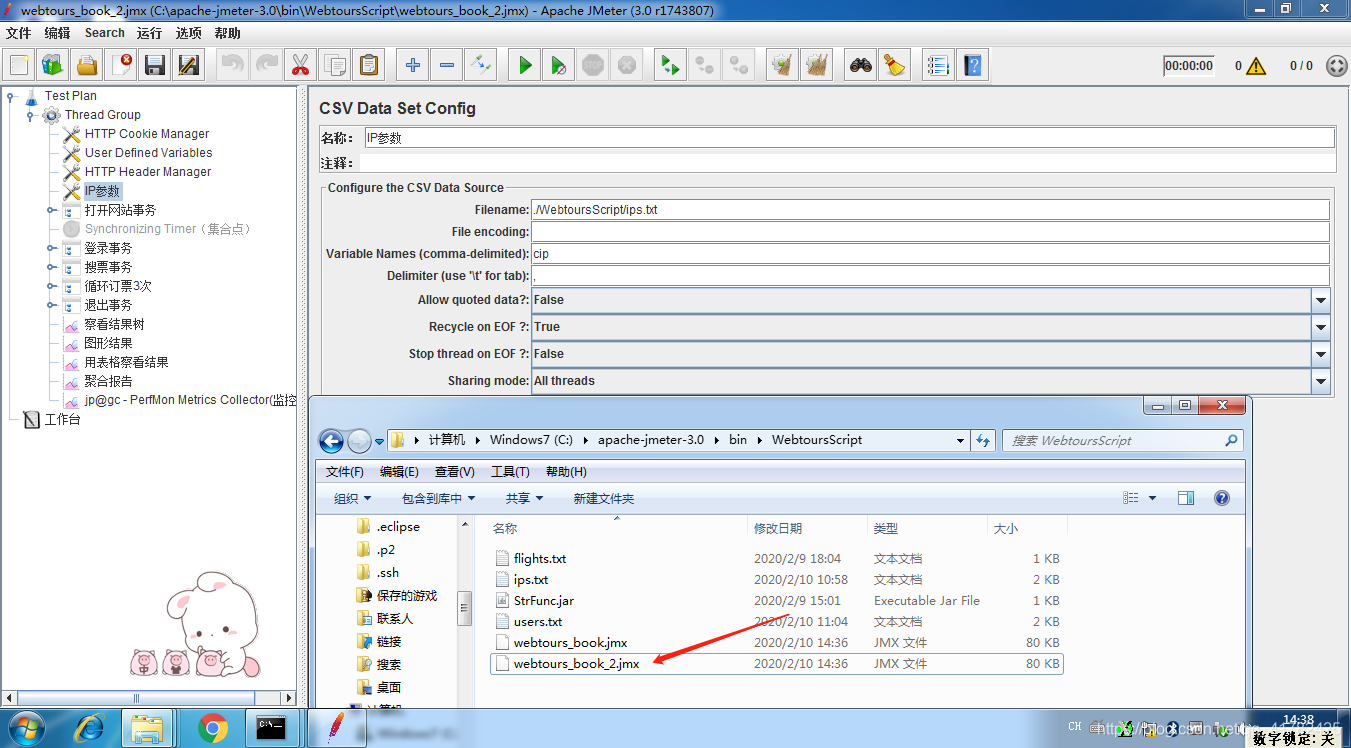
Task: Collapse the Thread Group tree node
Action: [31, 115]
